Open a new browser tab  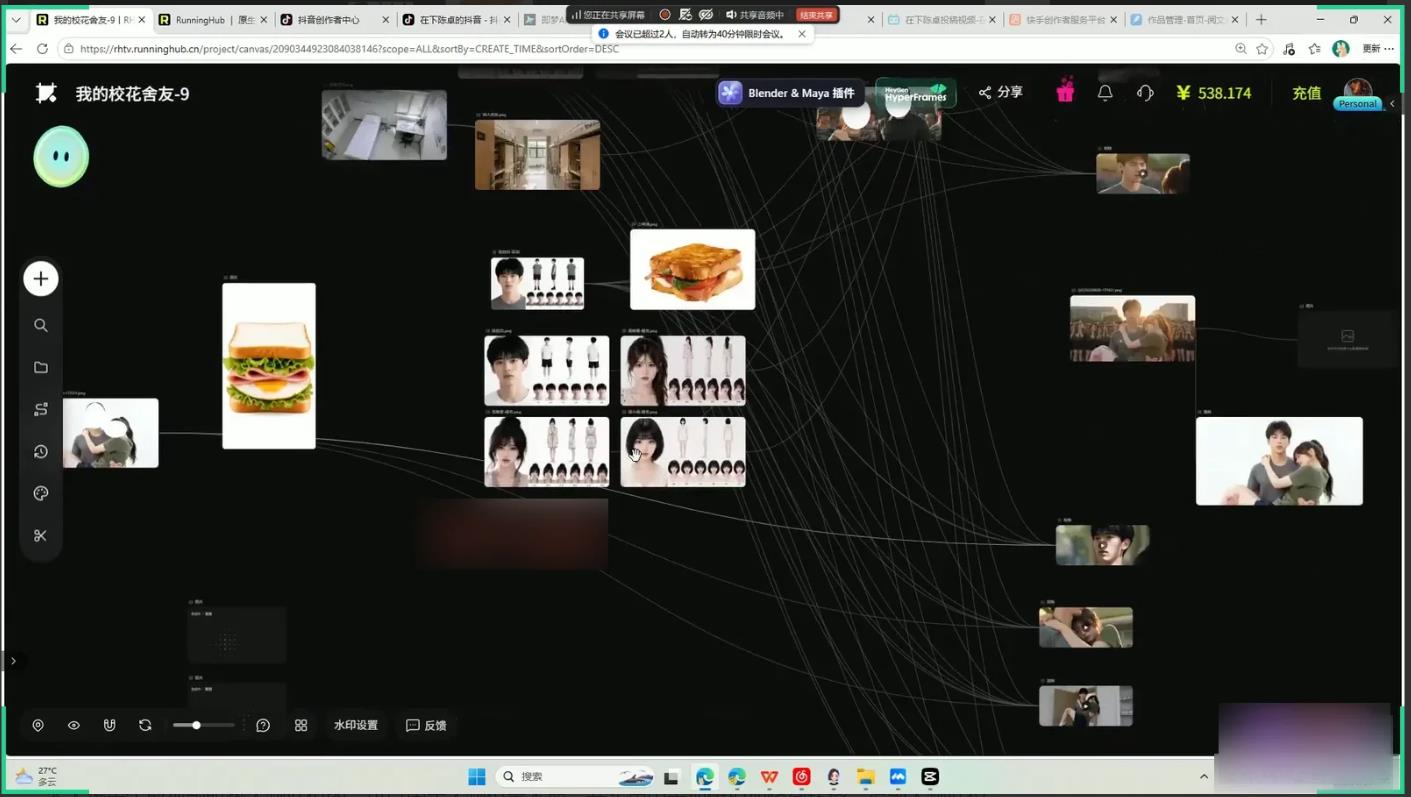point(1261,19)
